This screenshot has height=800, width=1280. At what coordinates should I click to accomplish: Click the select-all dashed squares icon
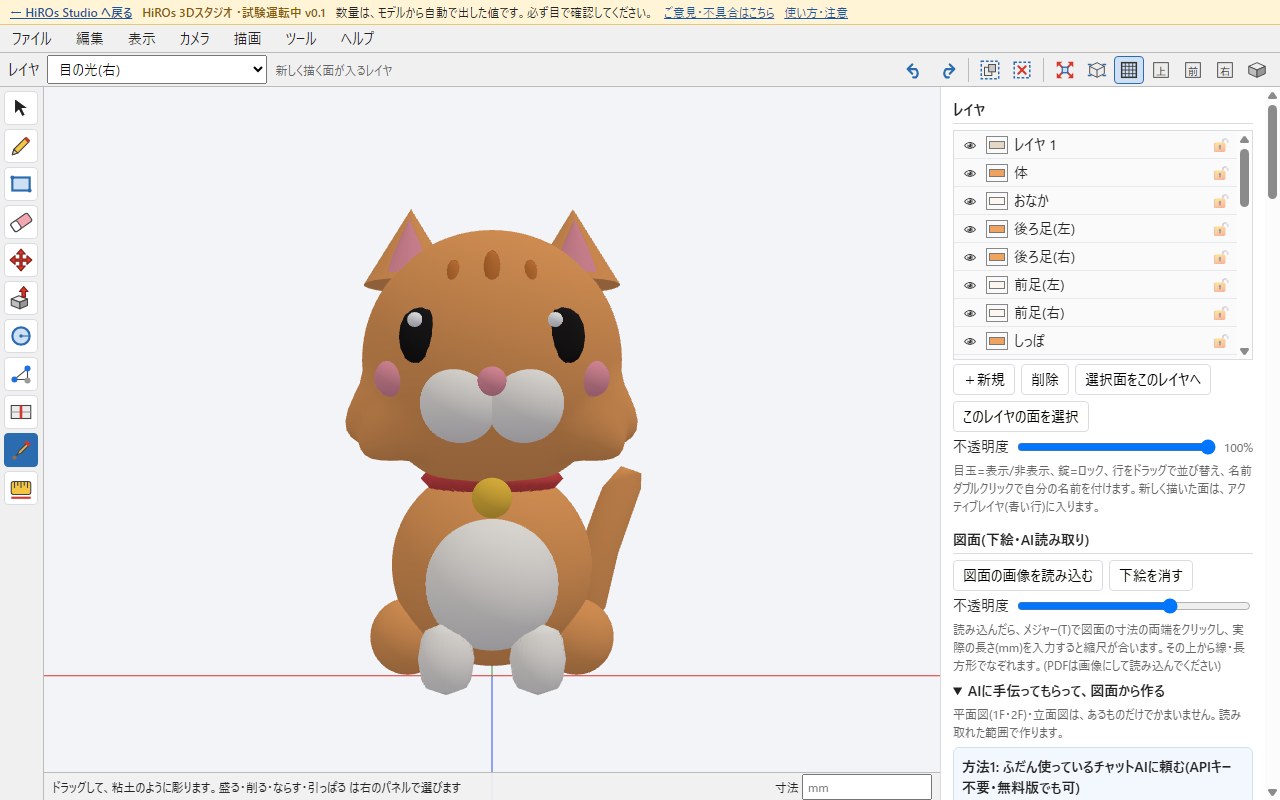tap(990, 70)
